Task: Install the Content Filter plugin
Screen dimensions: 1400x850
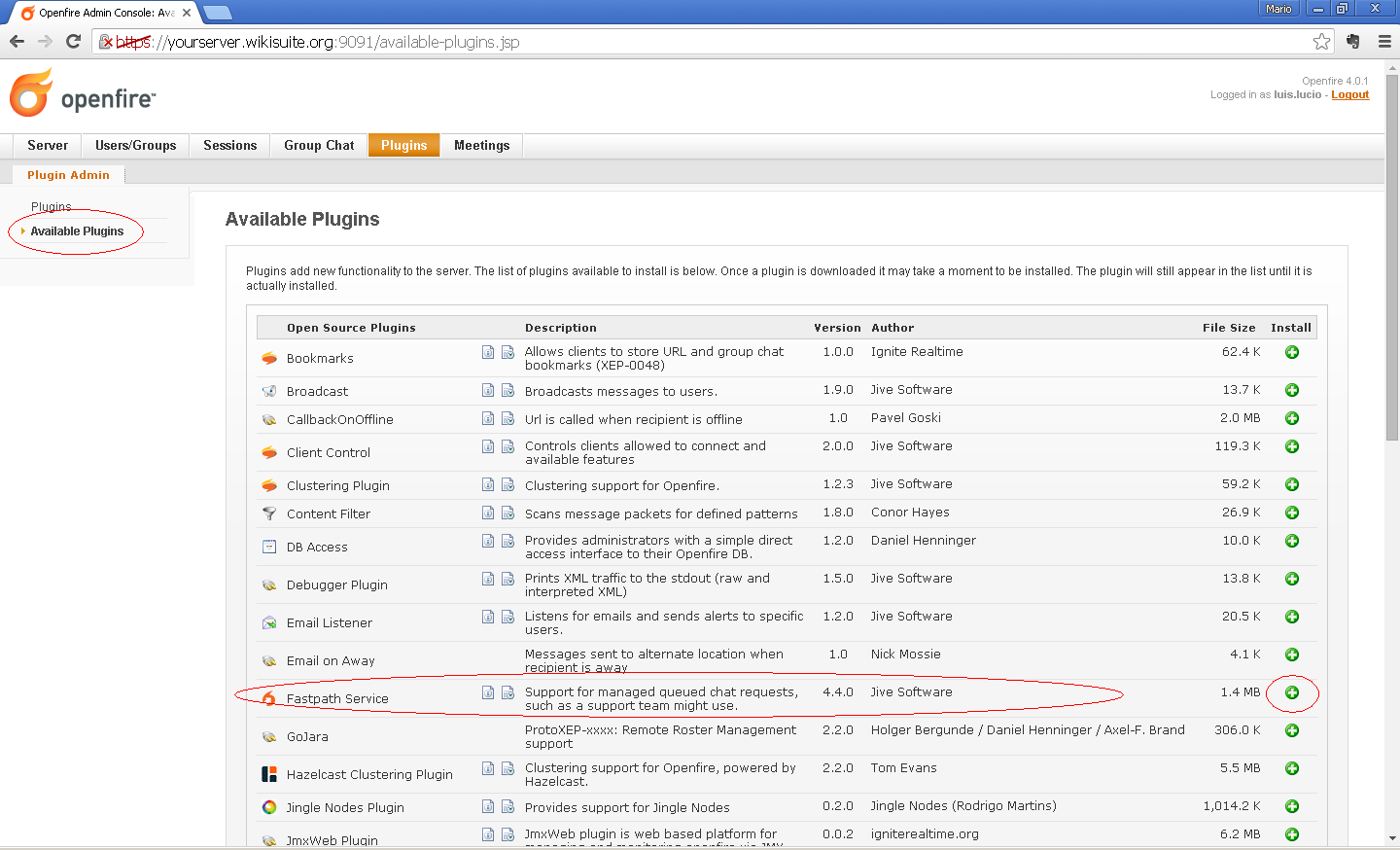Action: (1292, 513)
